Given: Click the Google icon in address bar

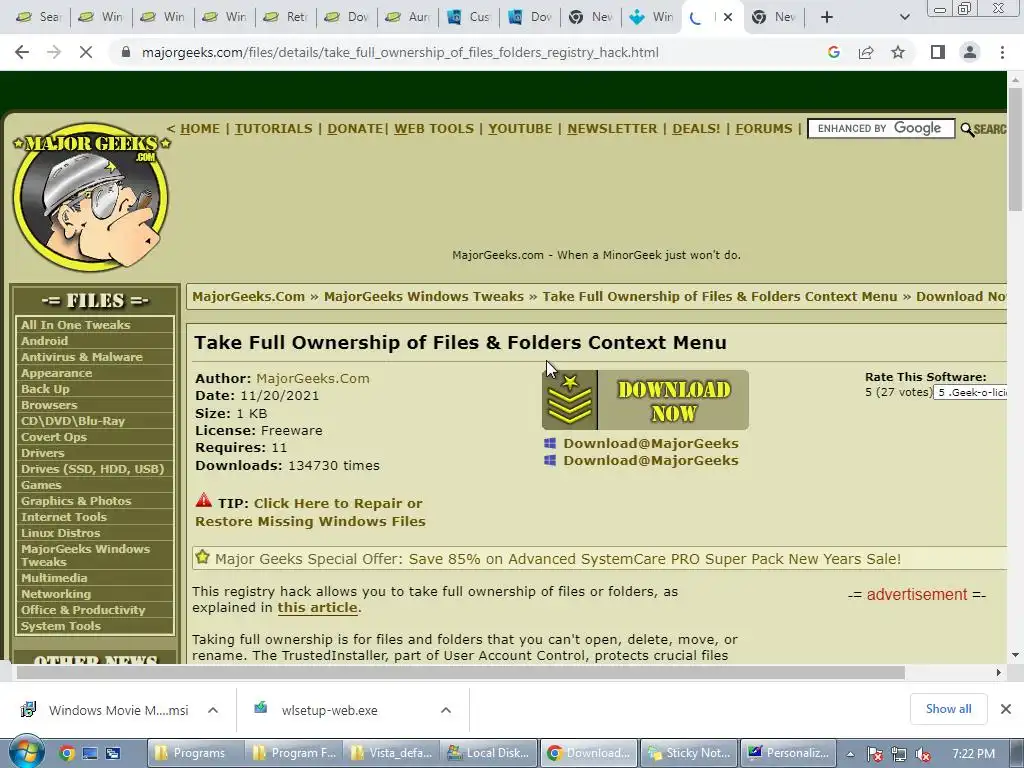Looking at the screenshot, I should [833, 52].
